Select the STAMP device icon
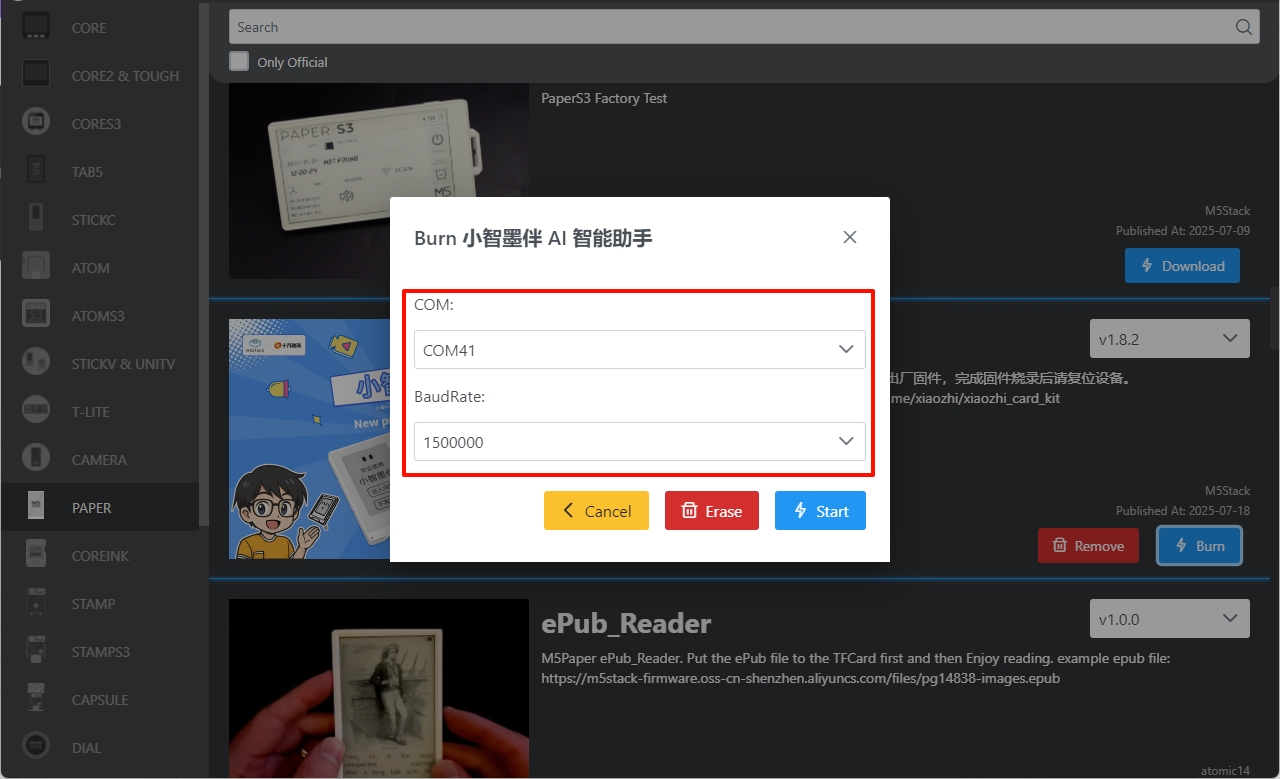Viewport: 1280px width, 779px height. click(36, 603)
